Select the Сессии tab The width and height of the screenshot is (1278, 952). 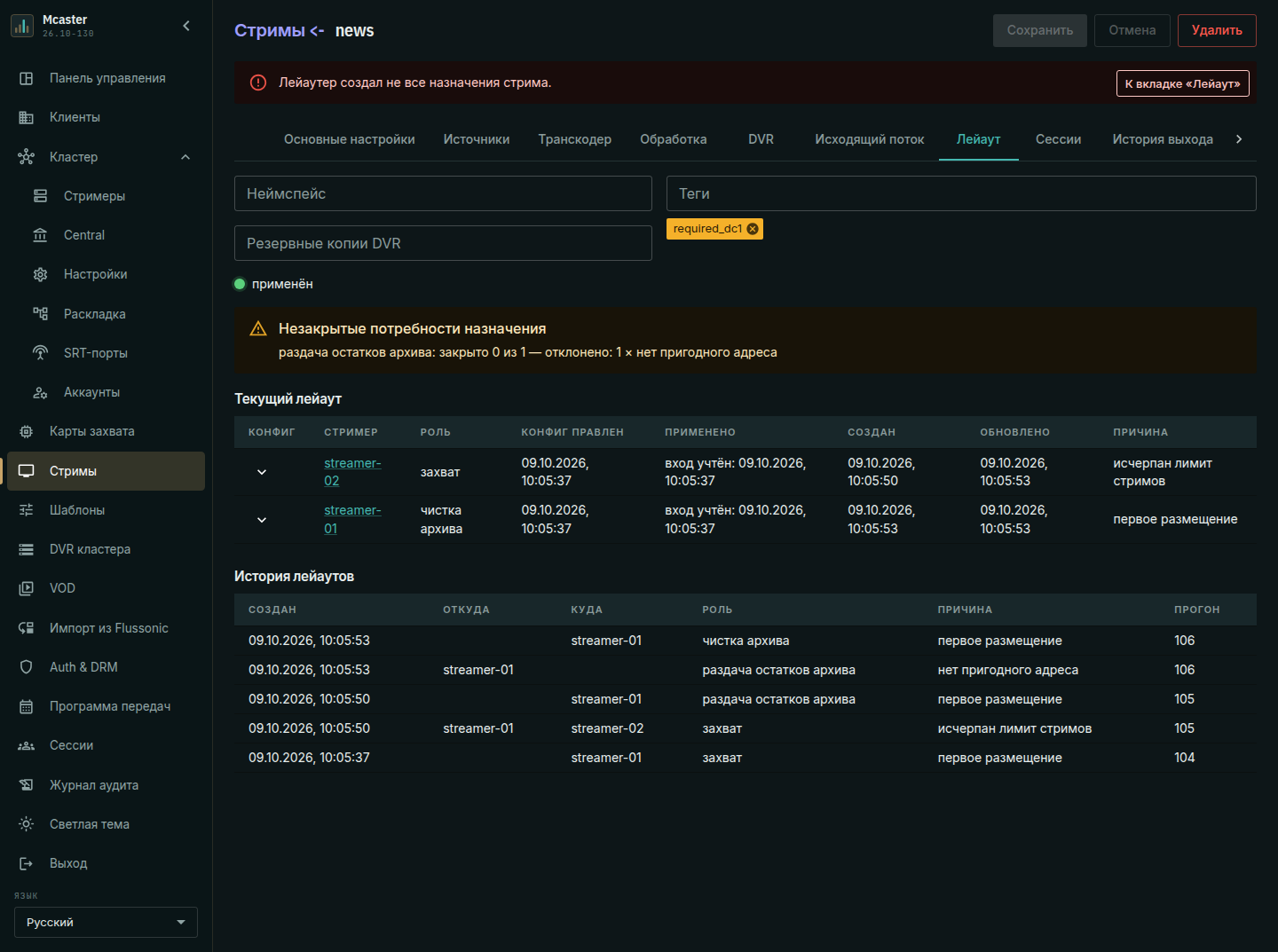coord(1059,139)
